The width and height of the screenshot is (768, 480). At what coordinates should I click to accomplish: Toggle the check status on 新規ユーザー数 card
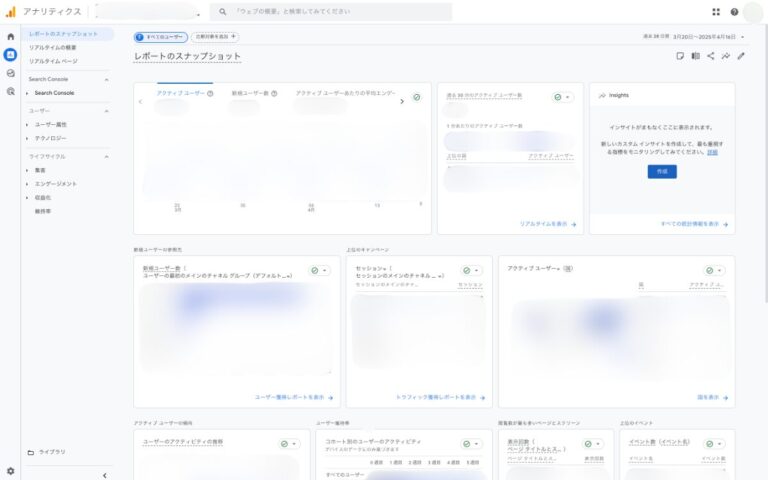(x=319, y=270)
